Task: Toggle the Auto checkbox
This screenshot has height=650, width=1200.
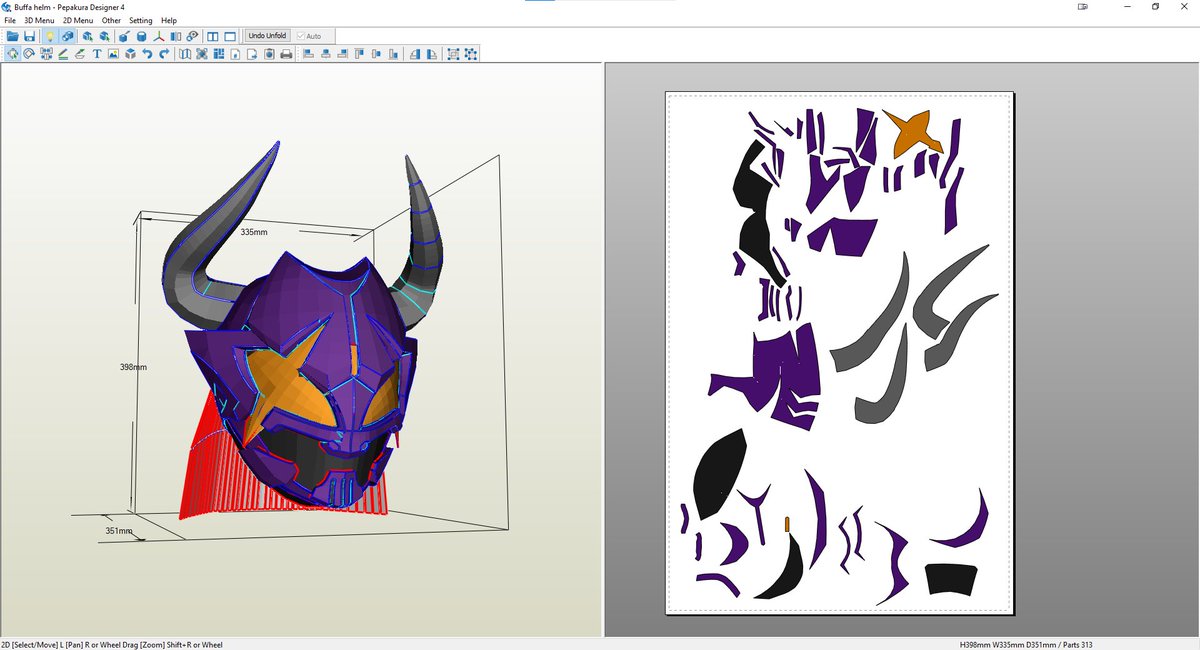Action: 309,36
